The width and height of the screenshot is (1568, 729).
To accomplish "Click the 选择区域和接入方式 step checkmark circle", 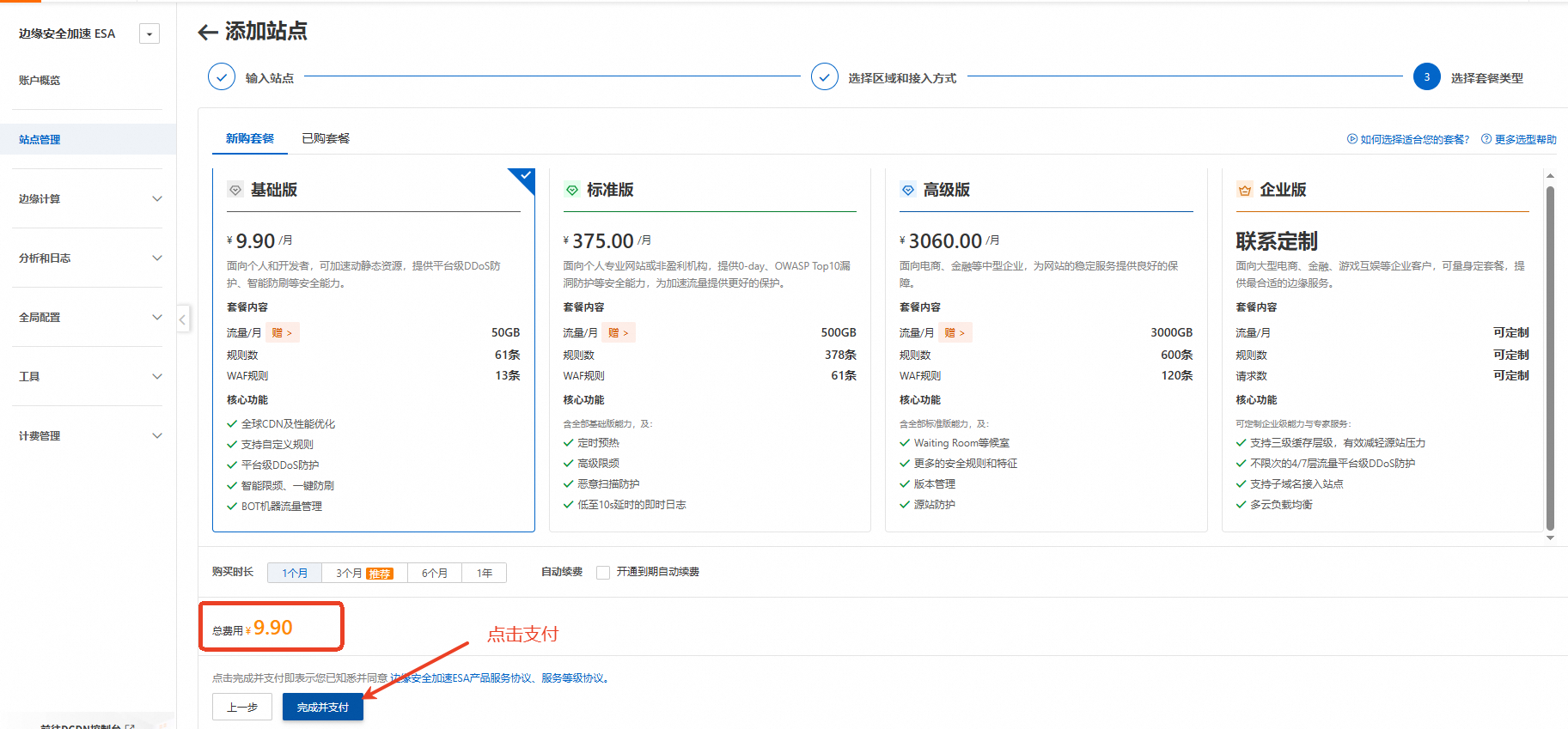I will 825,76.
